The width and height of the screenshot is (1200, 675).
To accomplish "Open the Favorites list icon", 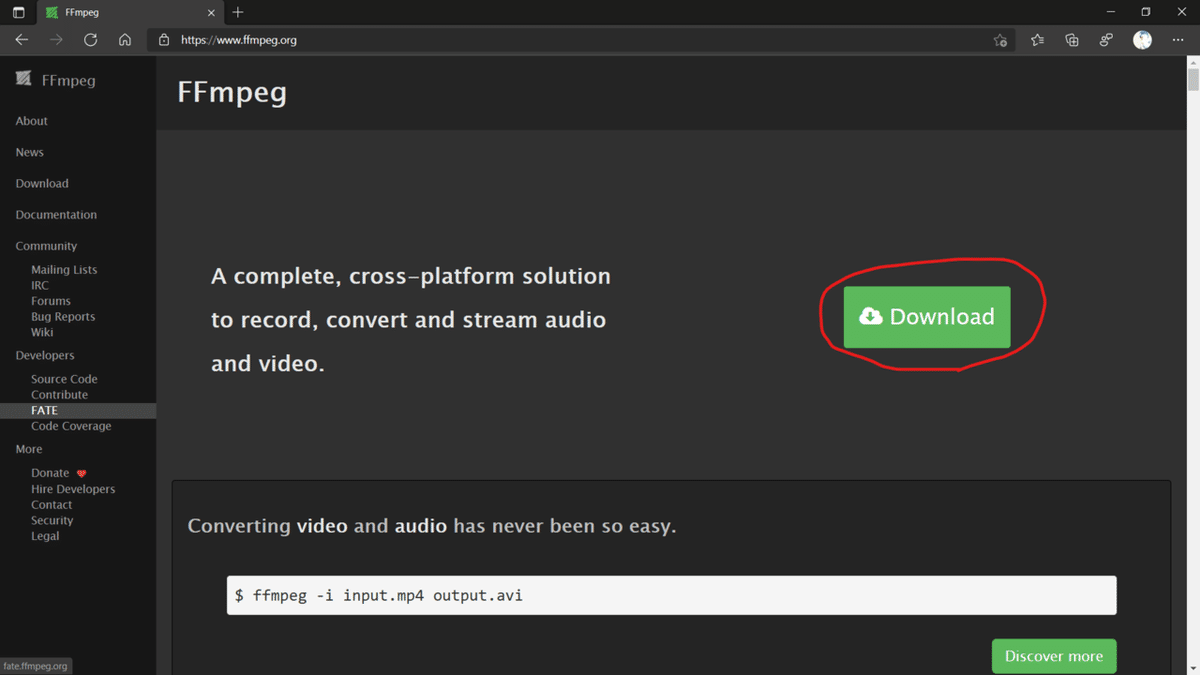I will pyautogui.click(x=1037, y=40).
